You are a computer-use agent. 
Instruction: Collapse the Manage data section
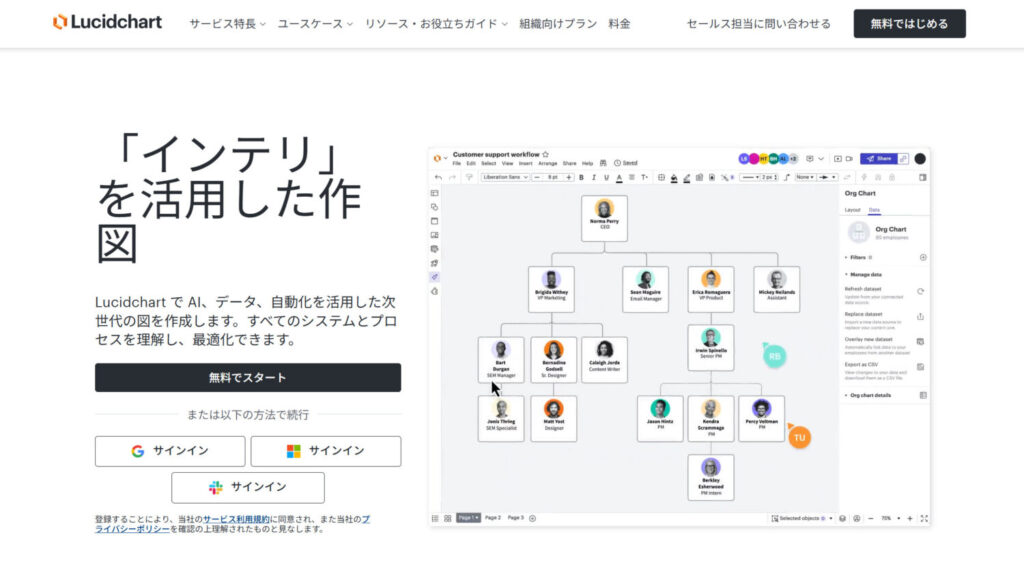863,274
